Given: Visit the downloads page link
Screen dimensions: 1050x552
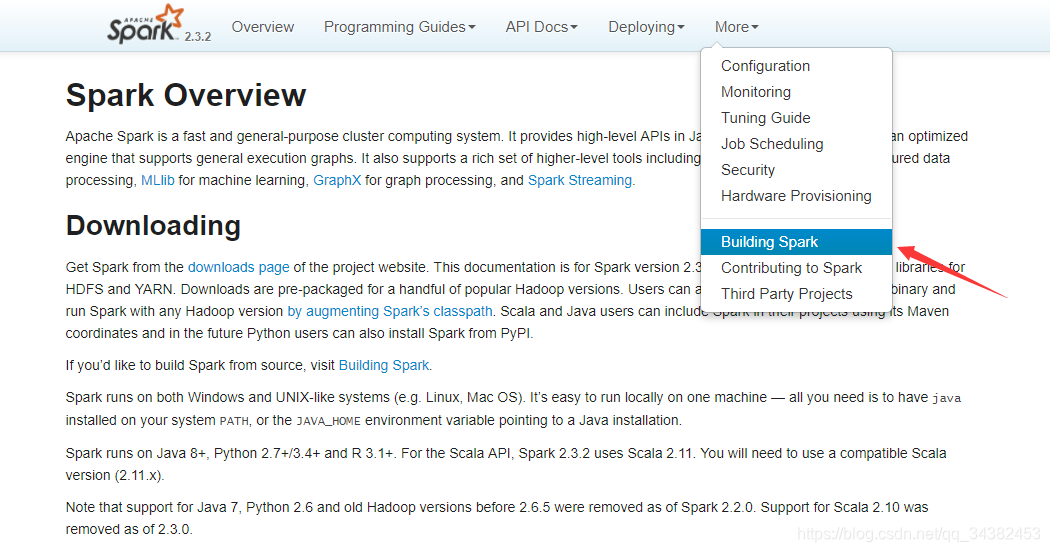Looking at the screenshot, I should pyautogui.click(x=238, y=267).
